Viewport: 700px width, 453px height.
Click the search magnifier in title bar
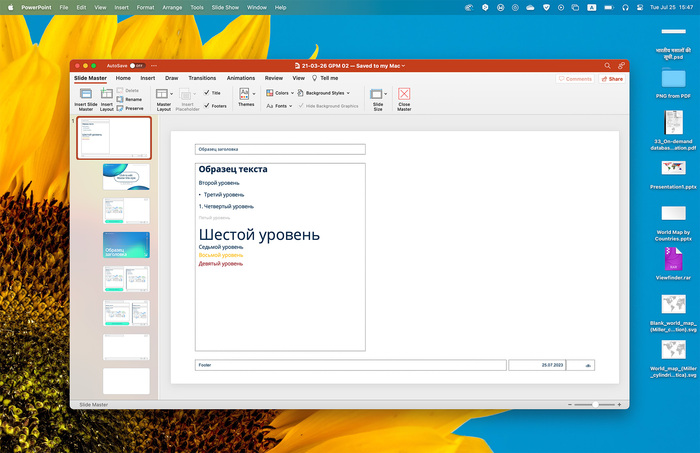[607, 66]
